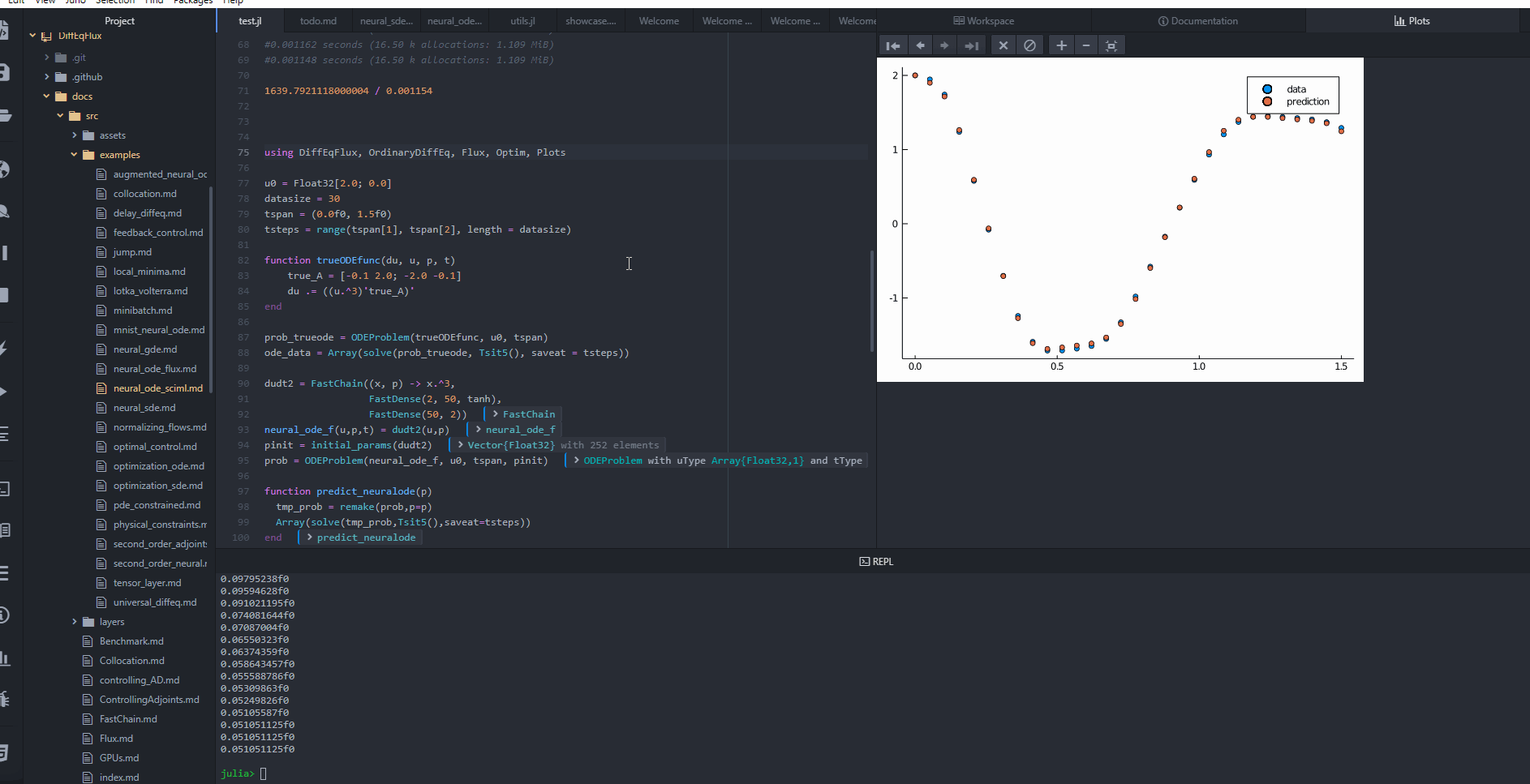Viewport: 1530px width, 784px height.
Task: Go to the first plot in history
Action: pos(893,46)
